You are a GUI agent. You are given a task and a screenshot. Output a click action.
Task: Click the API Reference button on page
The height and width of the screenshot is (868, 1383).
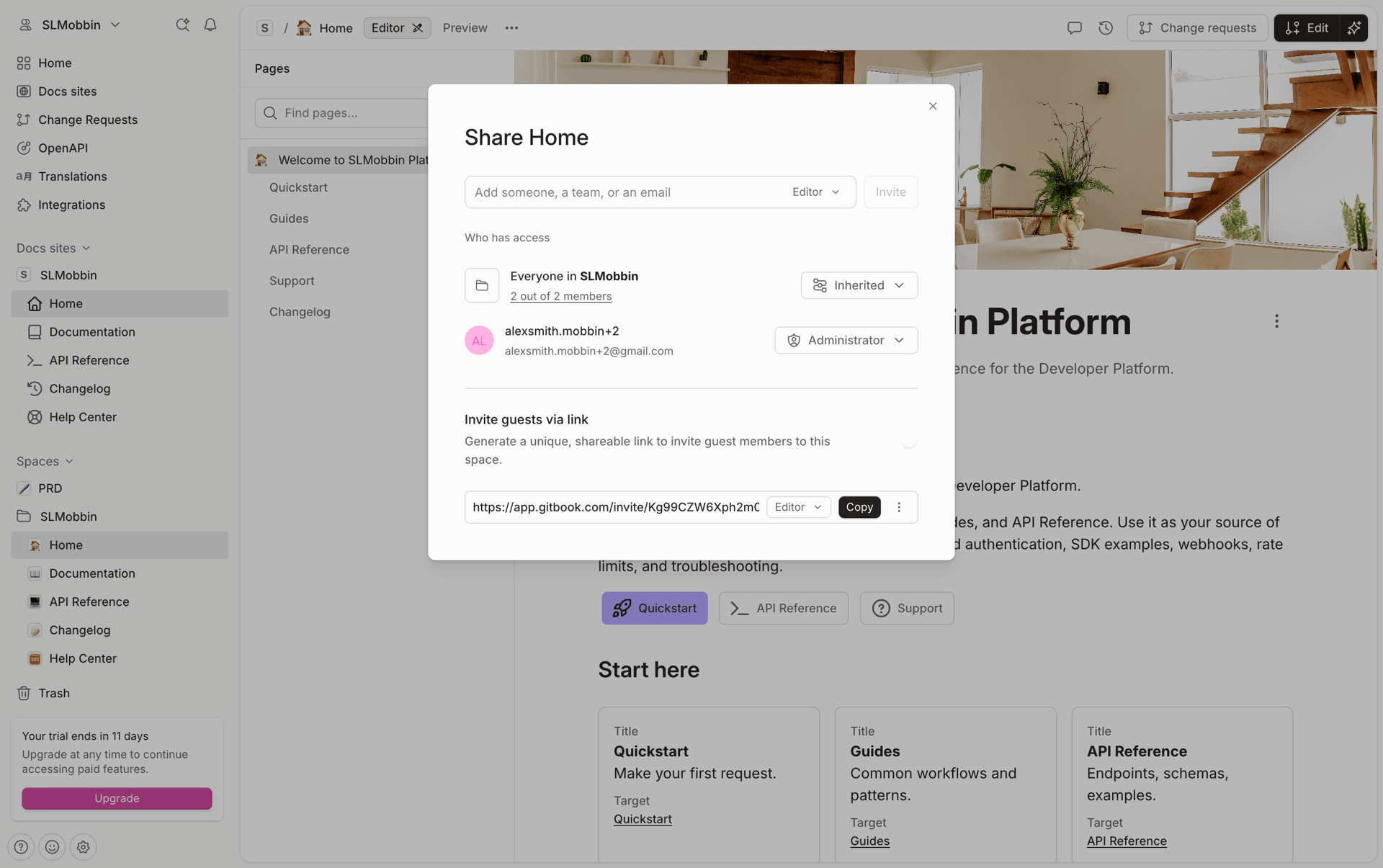coord(783,608)
